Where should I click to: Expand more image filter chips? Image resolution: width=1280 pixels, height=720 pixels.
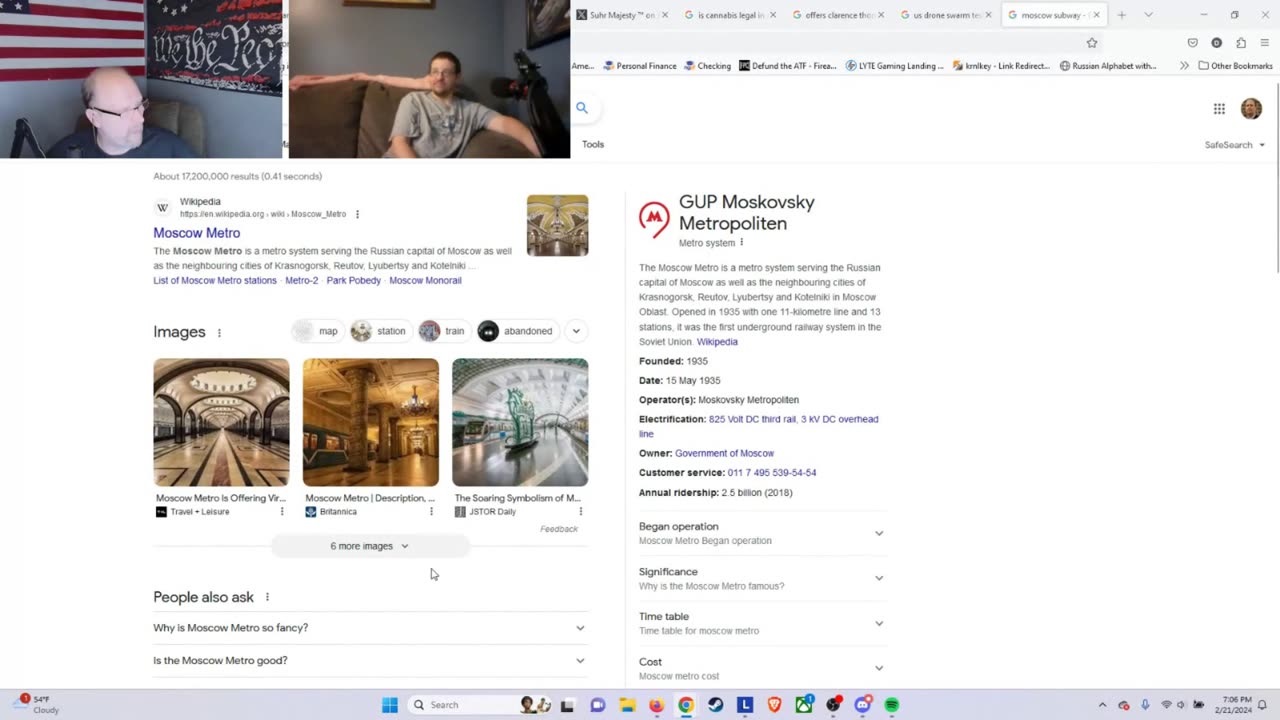click(x=576, y=331)
